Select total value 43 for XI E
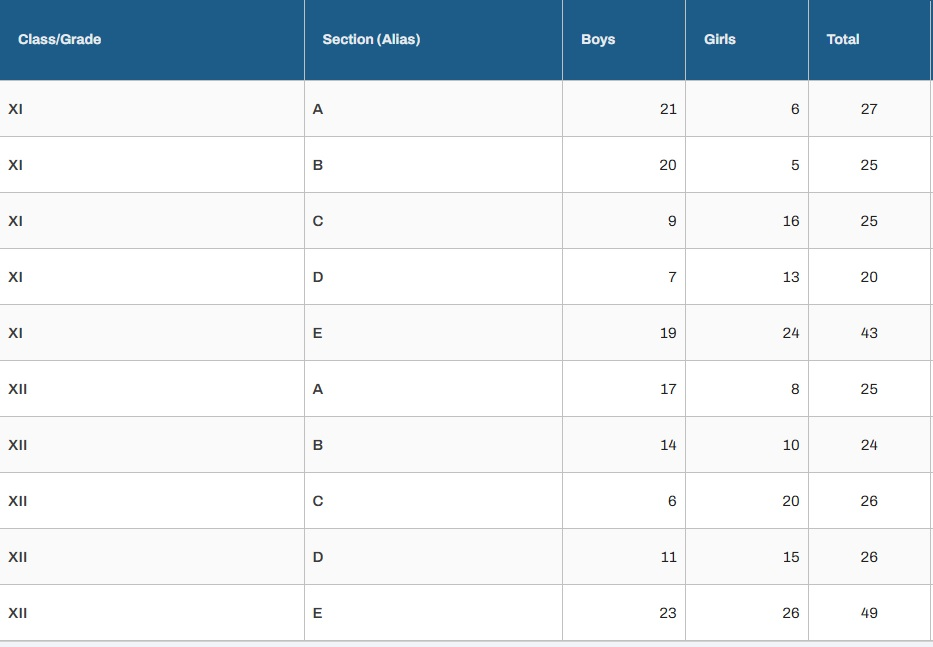The height and width of the screenshot is (647, 933). coord(869,333)
